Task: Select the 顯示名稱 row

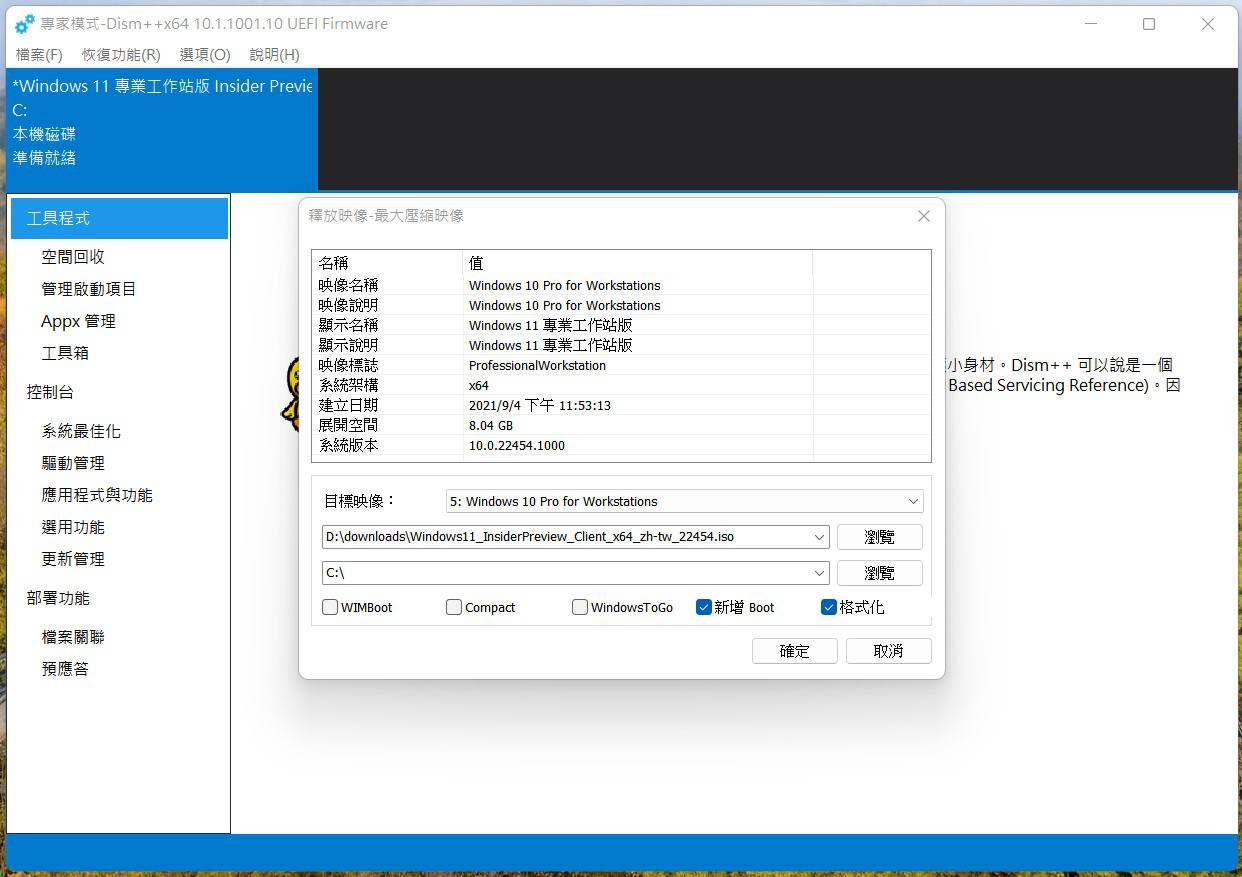Action: tap(621, 325)
